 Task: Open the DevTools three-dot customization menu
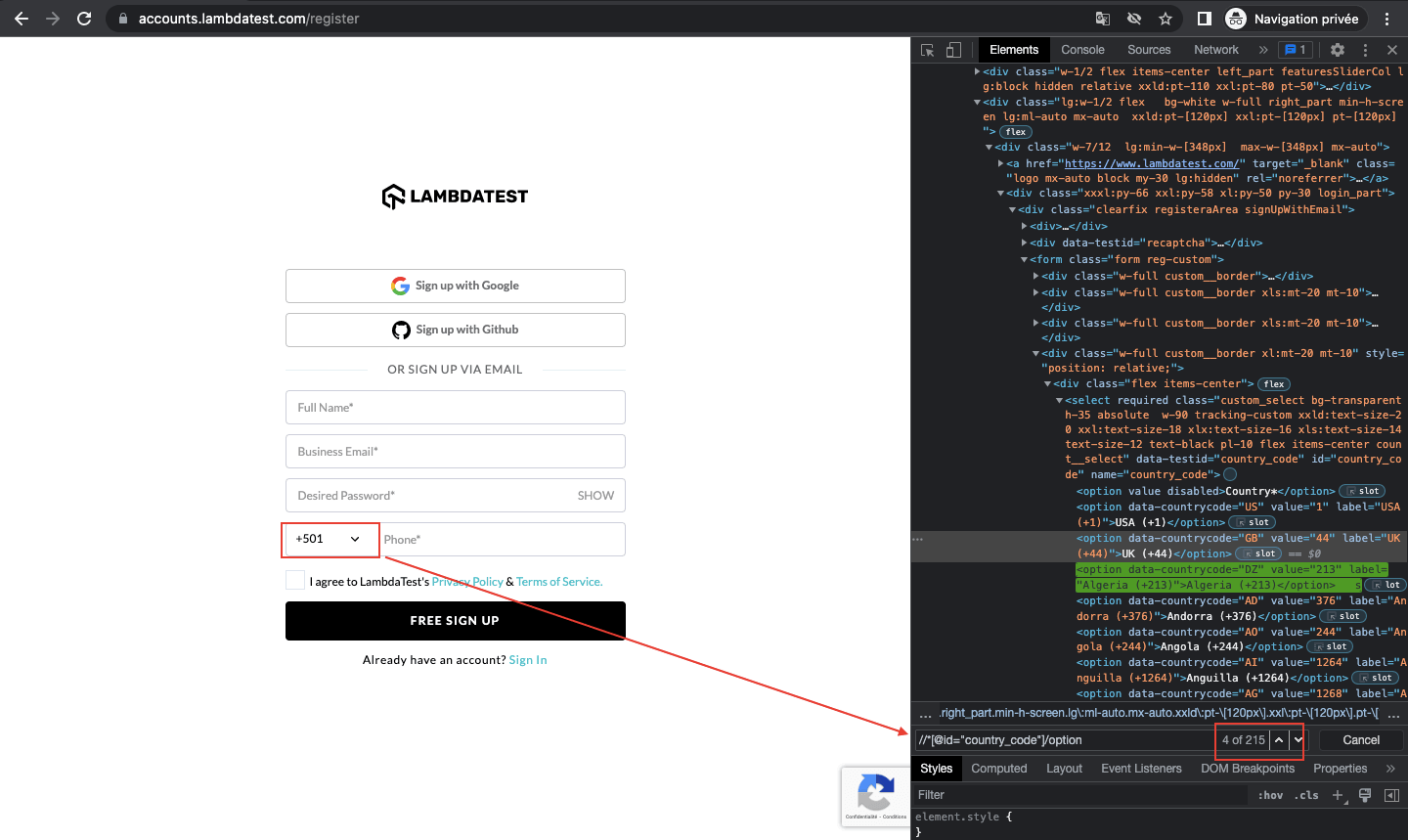coord(1365,49)
